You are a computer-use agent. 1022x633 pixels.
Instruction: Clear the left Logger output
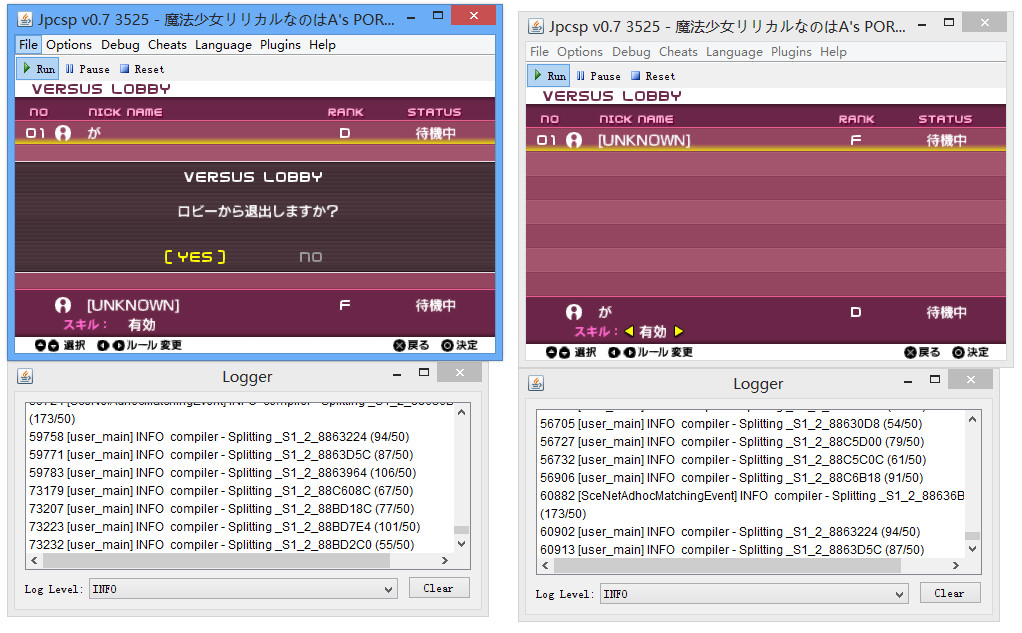(x=438, y=588)
